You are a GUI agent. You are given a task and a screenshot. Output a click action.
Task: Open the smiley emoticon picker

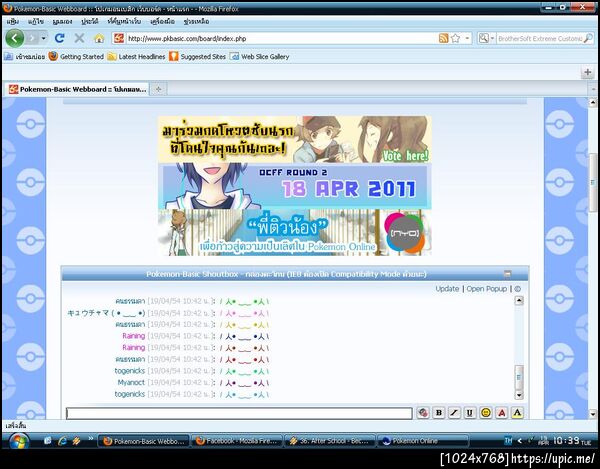[486, 413]
